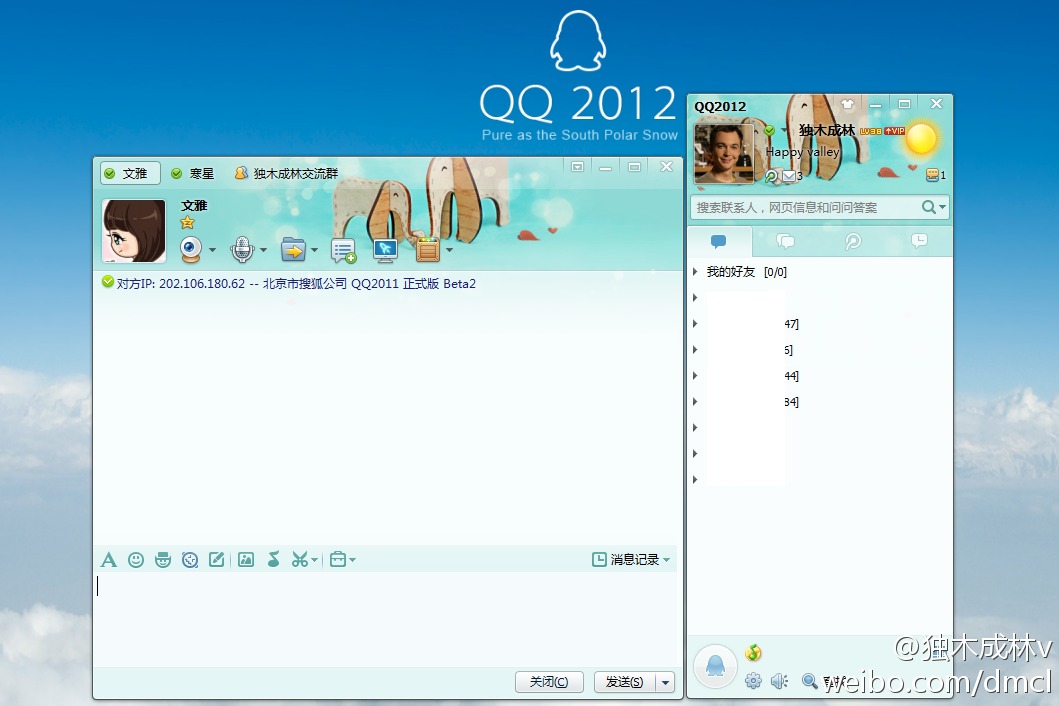This screenshot has height=706, width=1059.
Task: Click the 发送(S) button
Action: pyautogui.click(x=625, y=682)
